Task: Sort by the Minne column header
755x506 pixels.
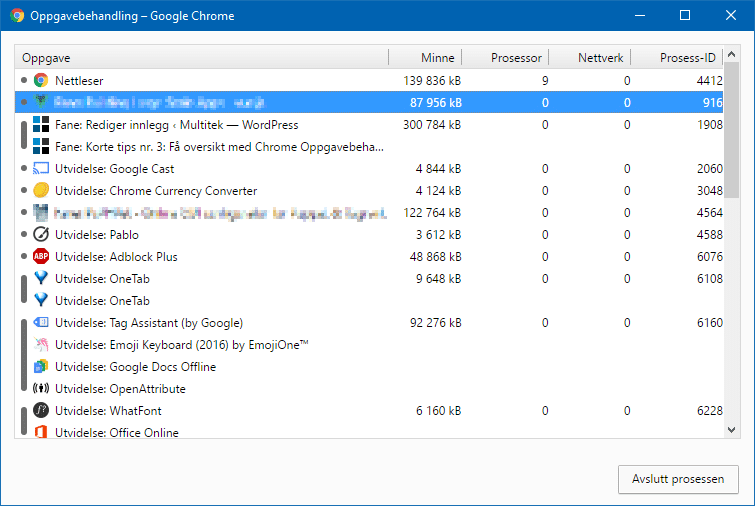Action: click(425, 58)
